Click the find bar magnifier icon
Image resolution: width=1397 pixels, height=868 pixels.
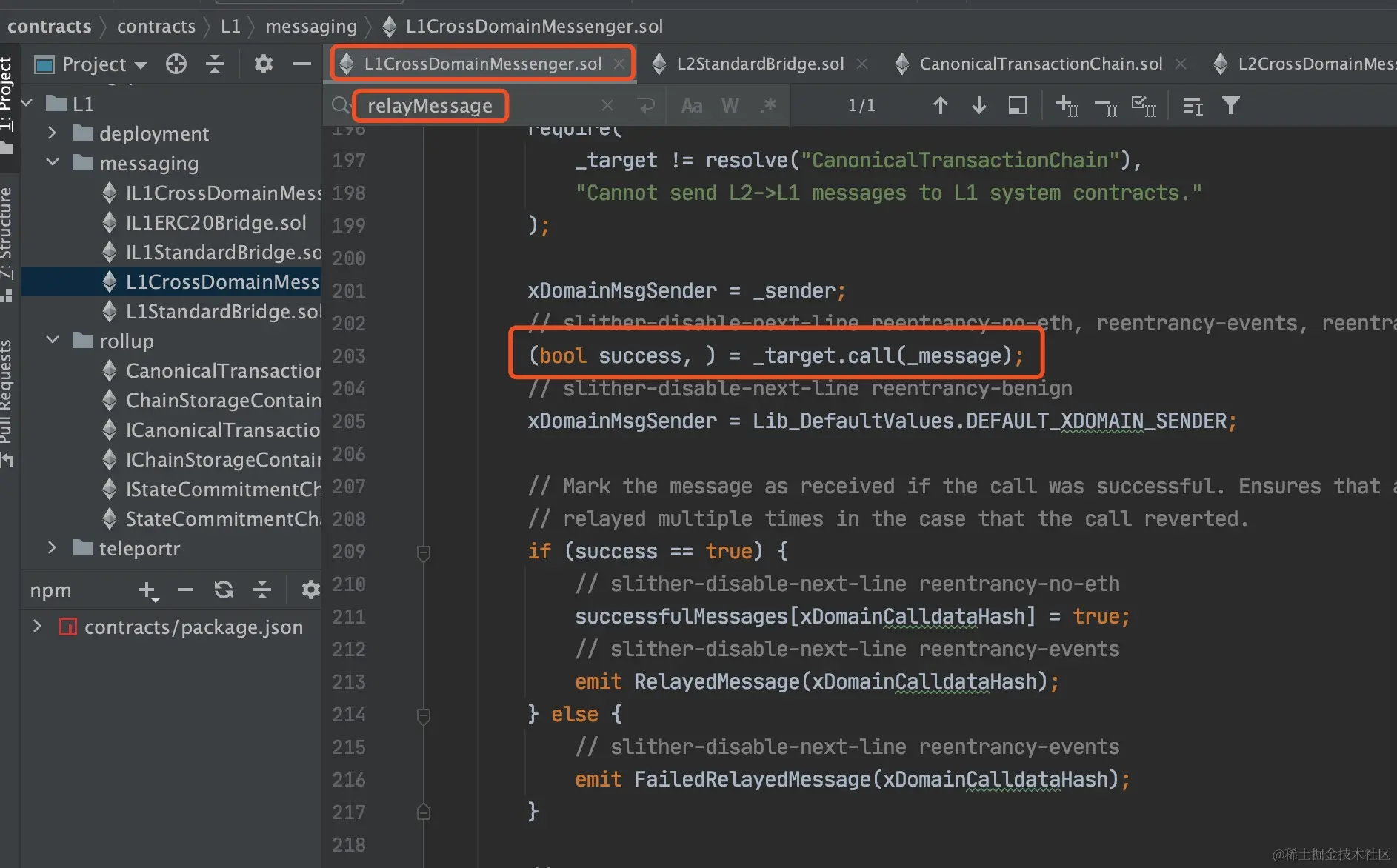tap(341, 106)
